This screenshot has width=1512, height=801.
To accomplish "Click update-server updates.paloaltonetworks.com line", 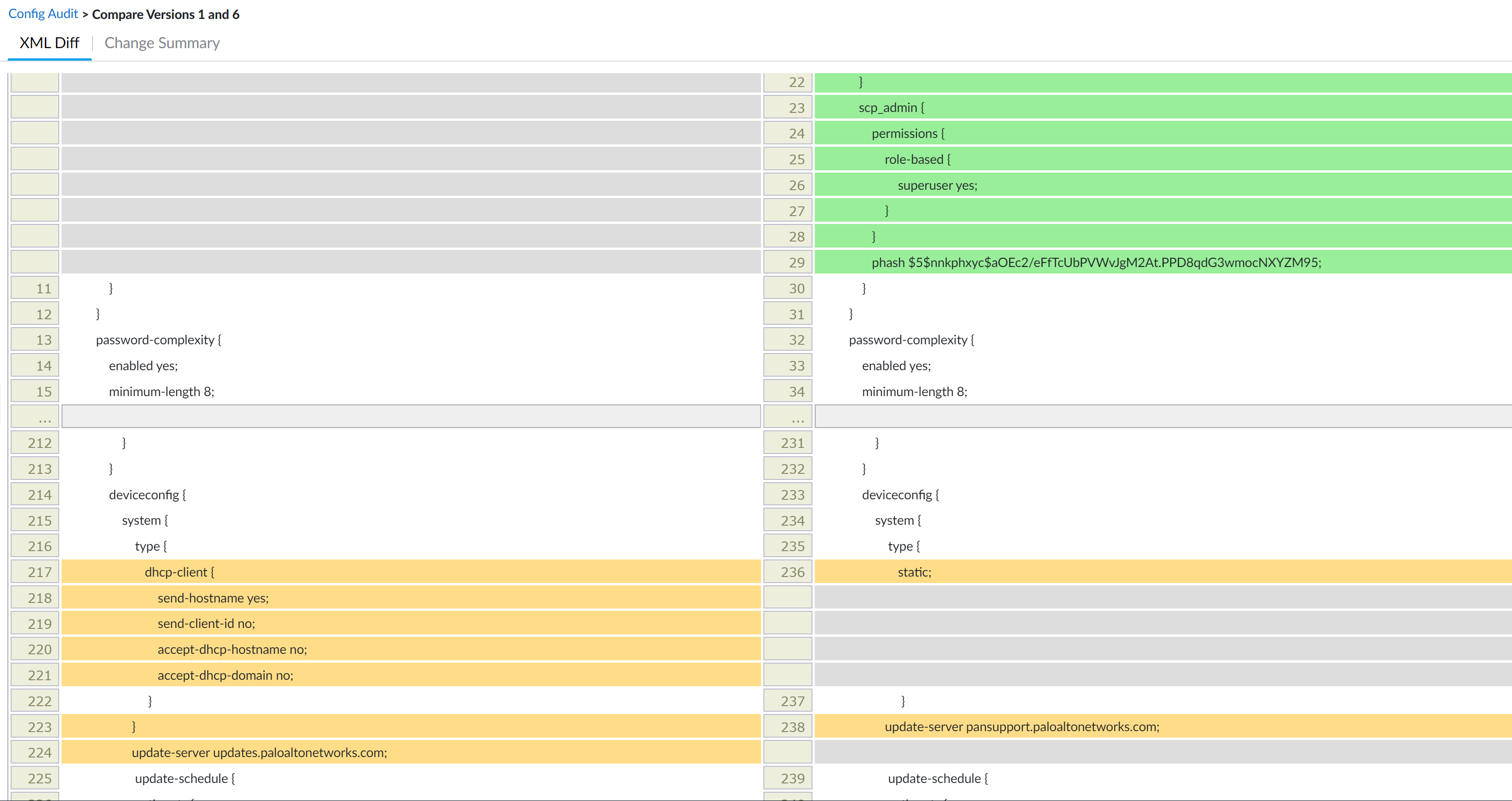I will point(259,752).
